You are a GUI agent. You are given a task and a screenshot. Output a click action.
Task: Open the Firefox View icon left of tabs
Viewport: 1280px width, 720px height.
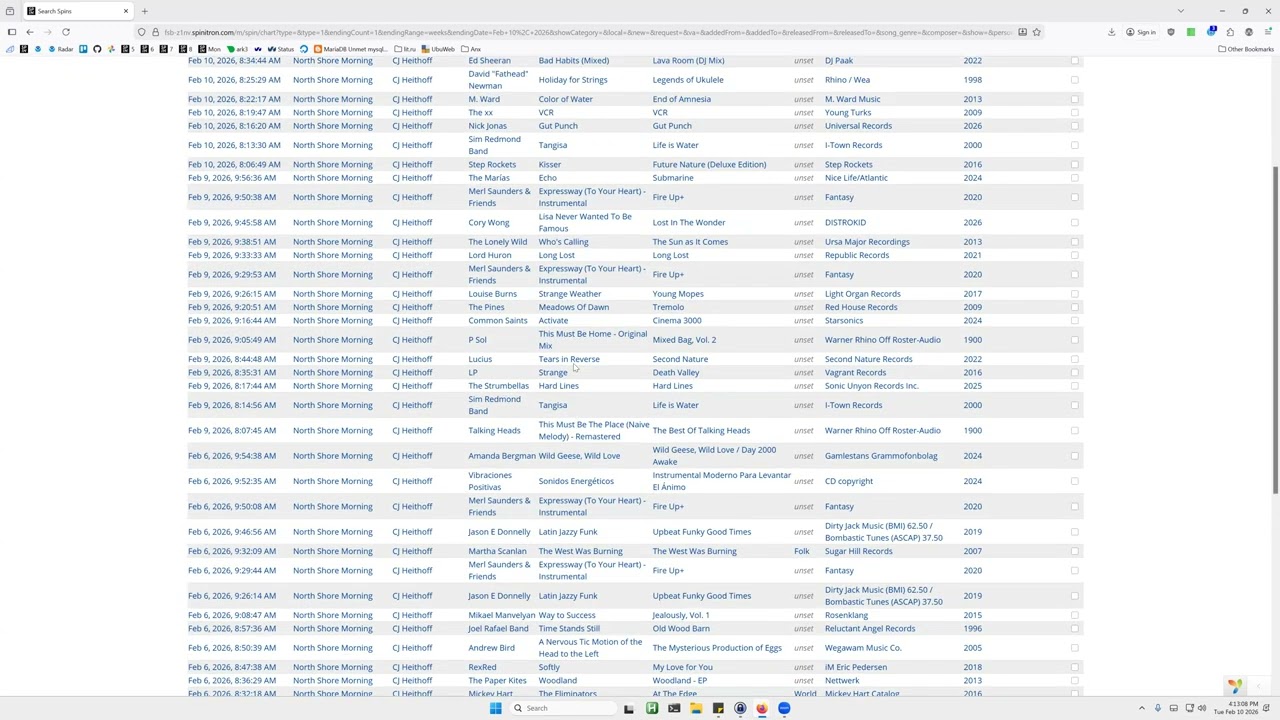pos(11,11)
